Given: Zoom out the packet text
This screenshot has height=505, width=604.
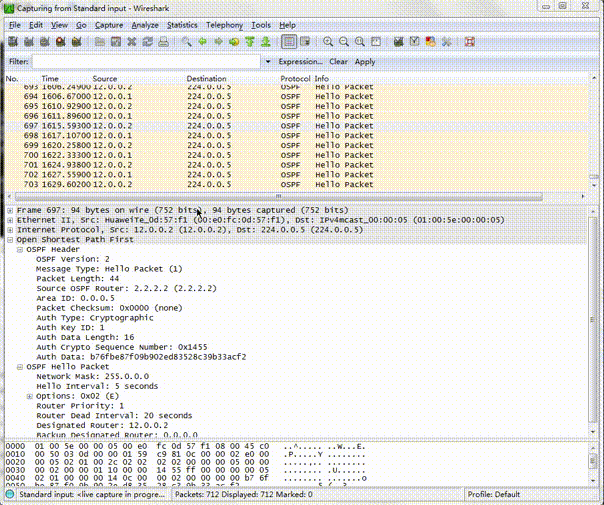Looking at the screenshot, I should 344,42.
